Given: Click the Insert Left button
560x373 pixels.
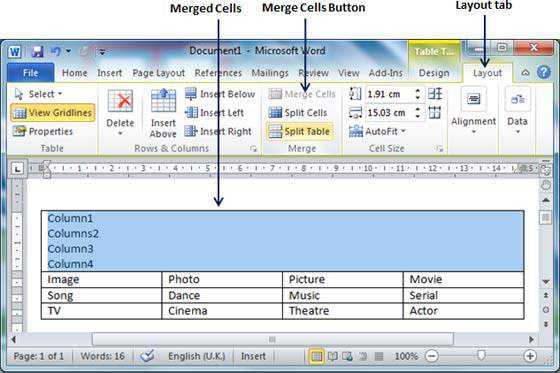Looking at the screenshot, I should coord(214,113).
